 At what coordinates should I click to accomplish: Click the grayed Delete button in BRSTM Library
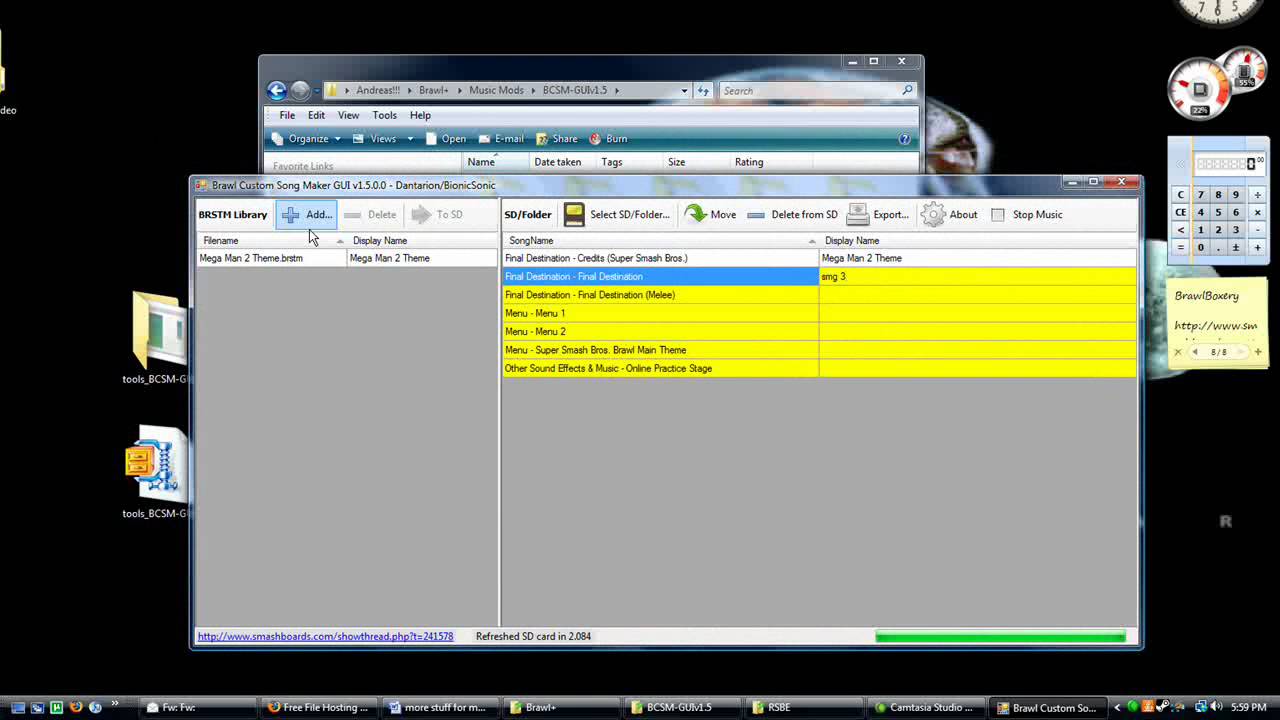point(370,214)
